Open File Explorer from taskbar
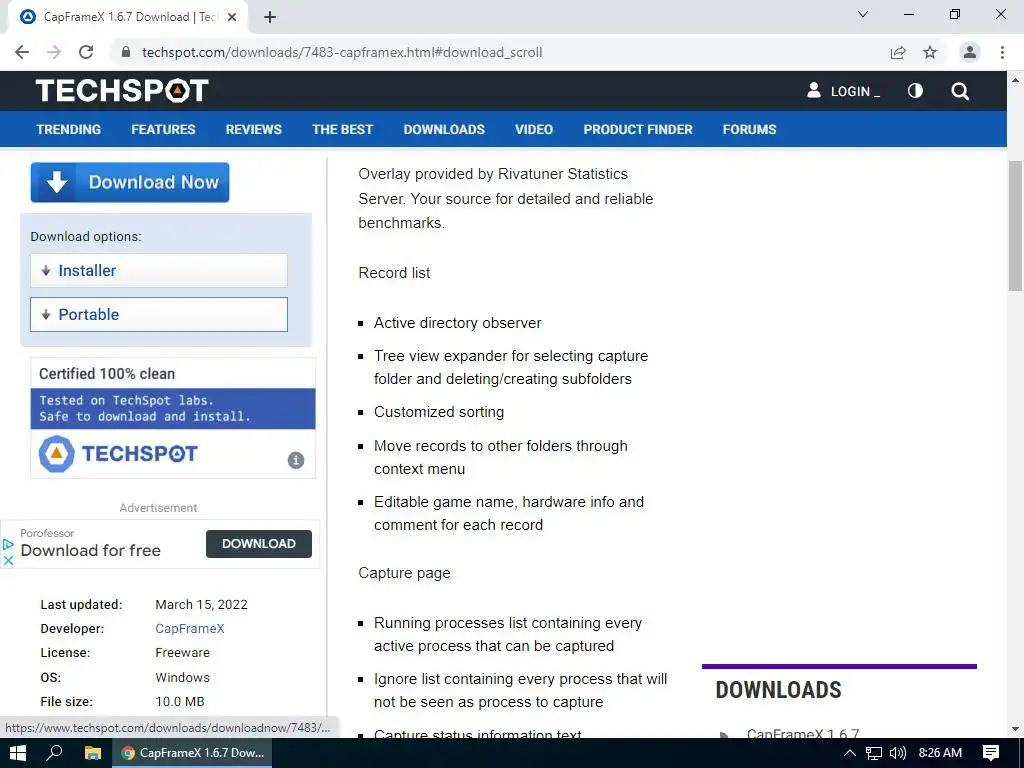 click(x=93, y=753)
